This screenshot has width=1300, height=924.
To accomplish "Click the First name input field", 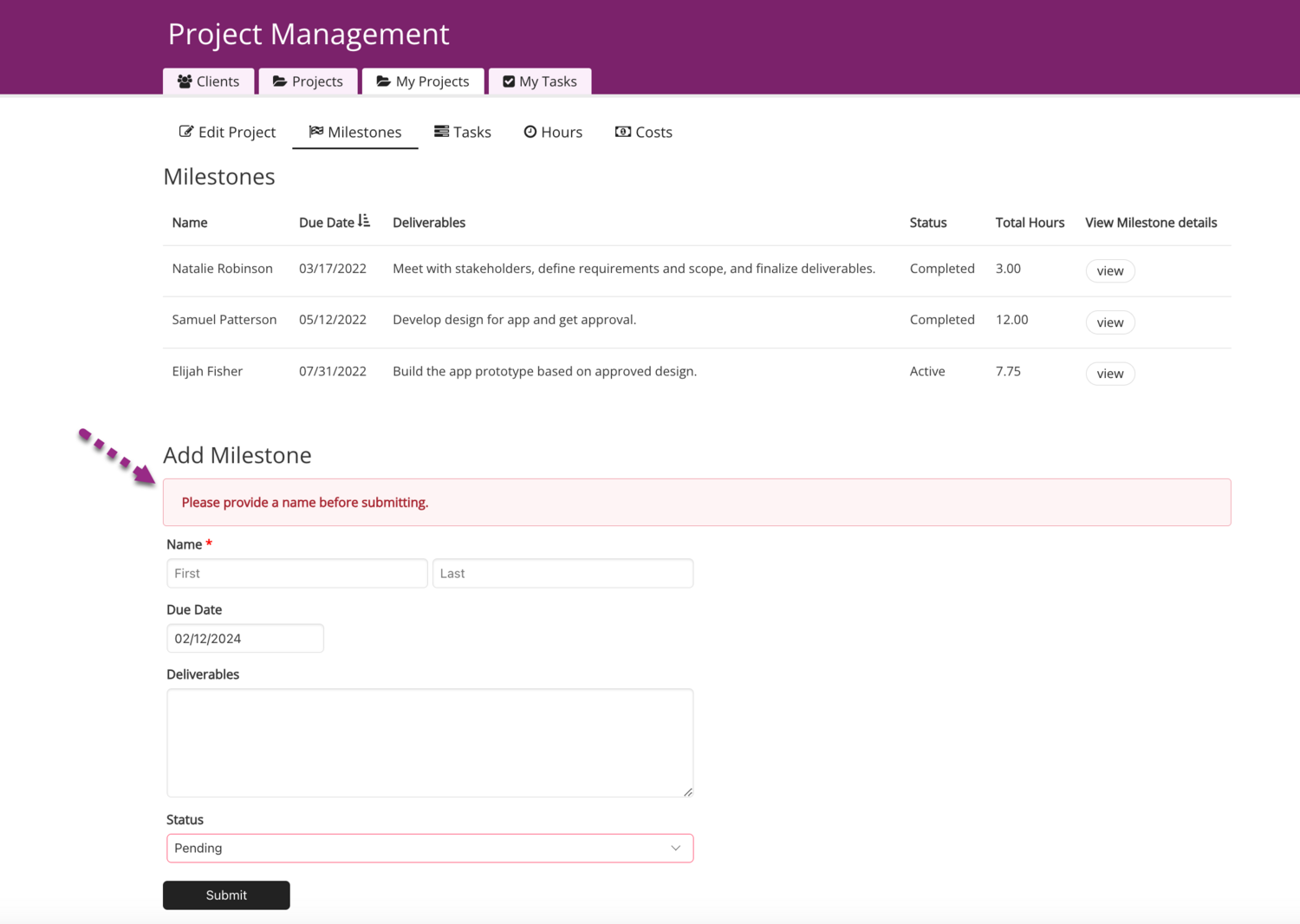I will (296, 573).
